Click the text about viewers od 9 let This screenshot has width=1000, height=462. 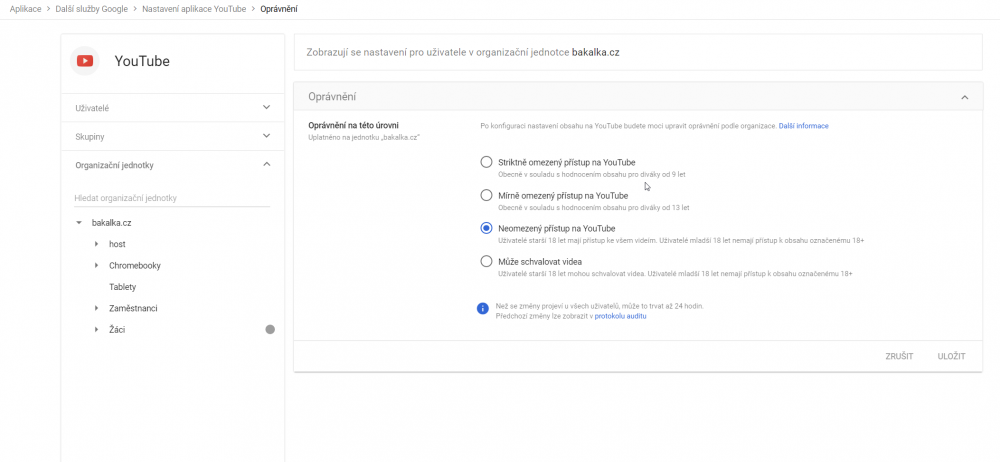(x=592, y=174)
